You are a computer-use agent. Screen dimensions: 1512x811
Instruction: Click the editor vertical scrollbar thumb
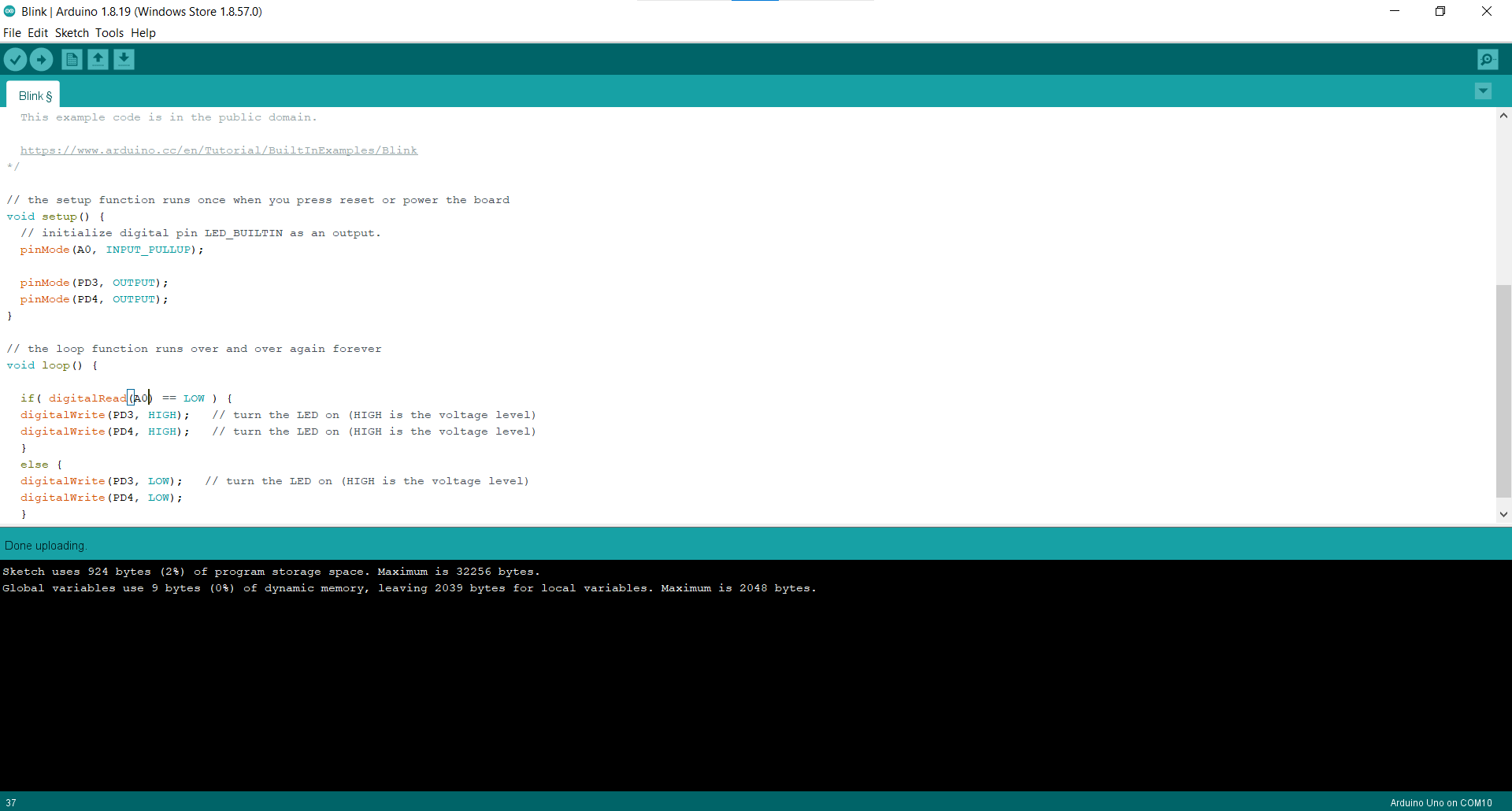pos(1503,391)
